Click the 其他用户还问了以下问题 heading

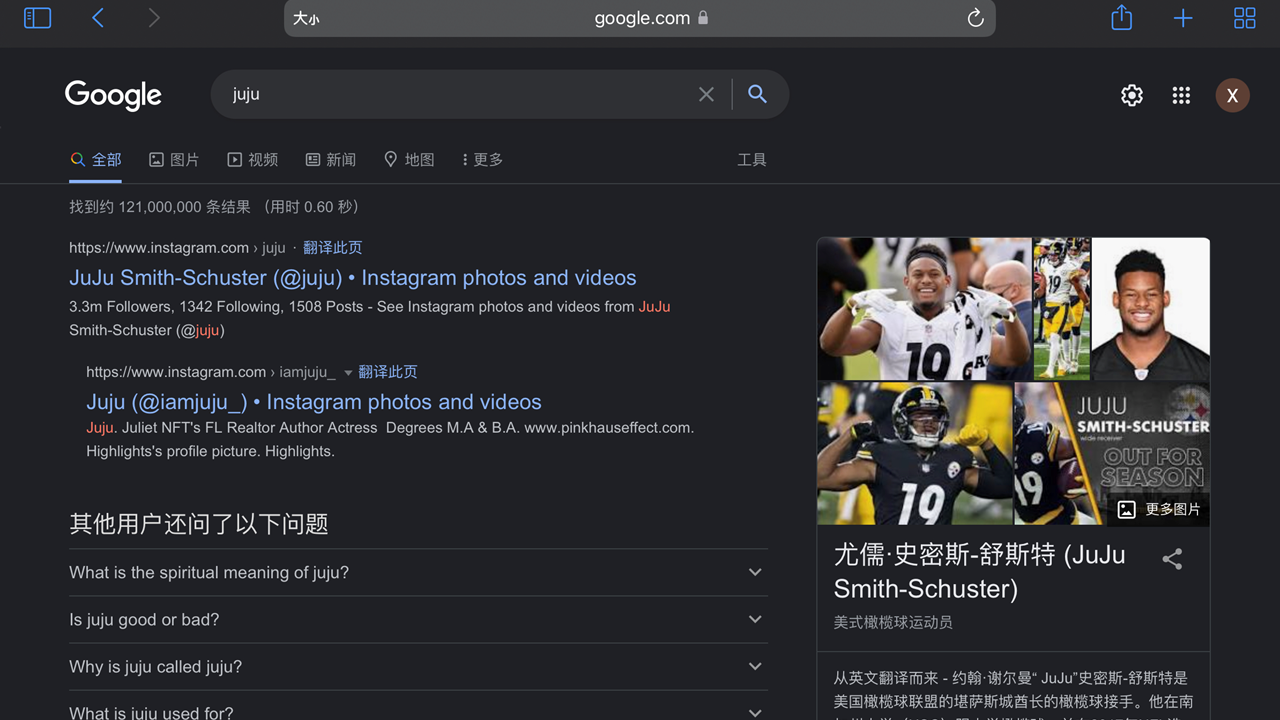[199, 524]
